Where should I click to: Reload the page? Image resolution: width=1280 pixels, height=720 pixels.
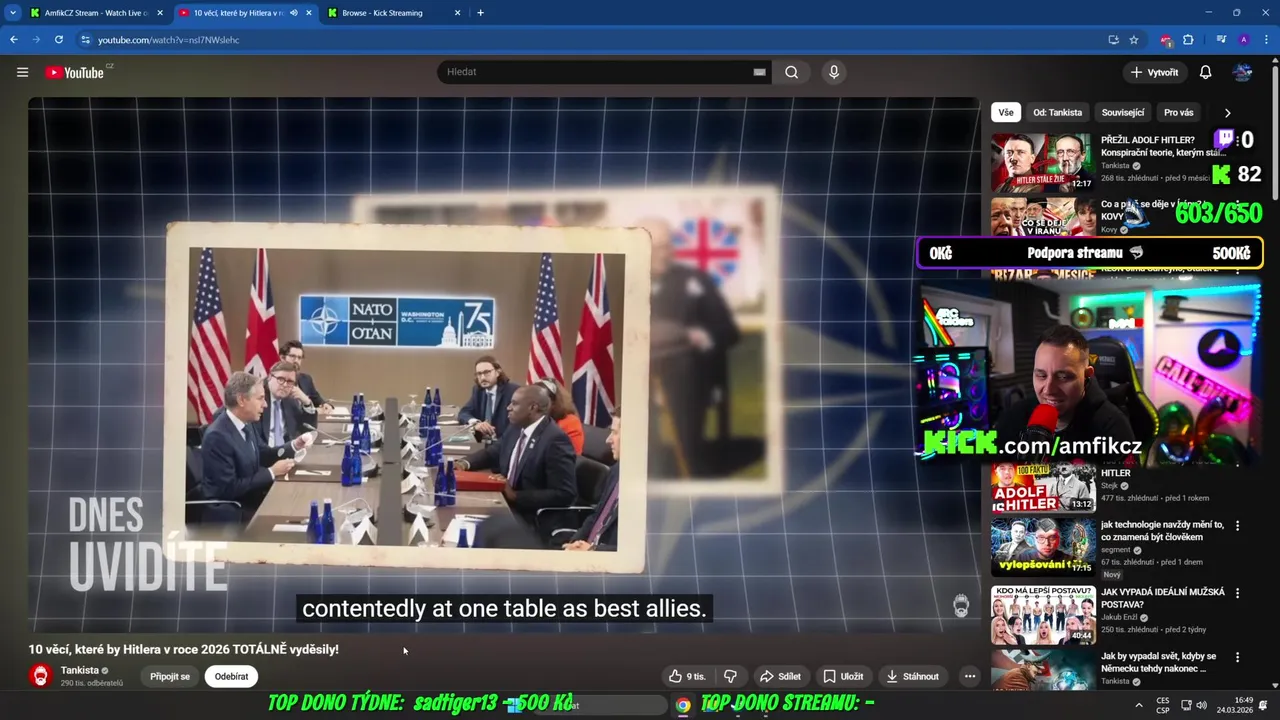point(59,40)
